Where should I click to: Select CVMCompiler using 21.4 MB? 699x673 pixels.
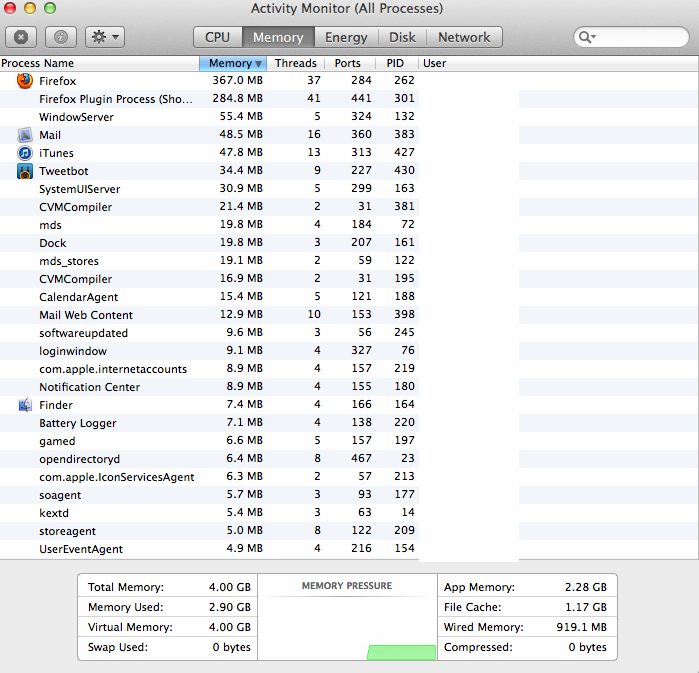pyautogui.click(x=350, y=207)
